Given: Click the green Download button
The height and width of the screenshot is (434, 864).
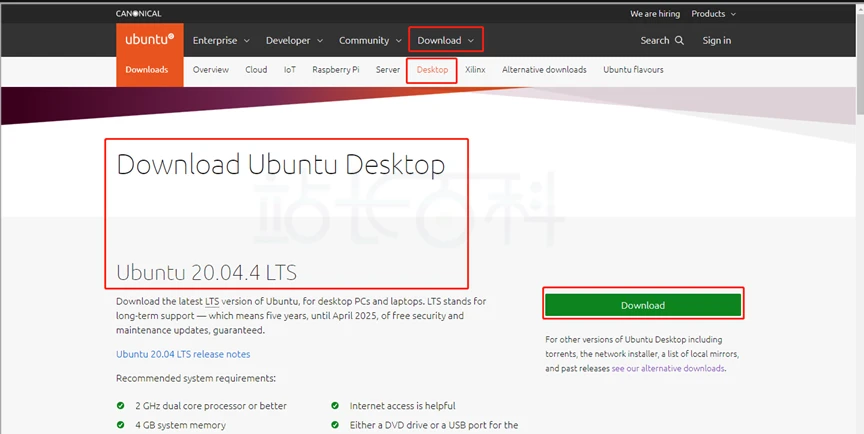Looking at the screenshot, I should [x=643, y=305].
